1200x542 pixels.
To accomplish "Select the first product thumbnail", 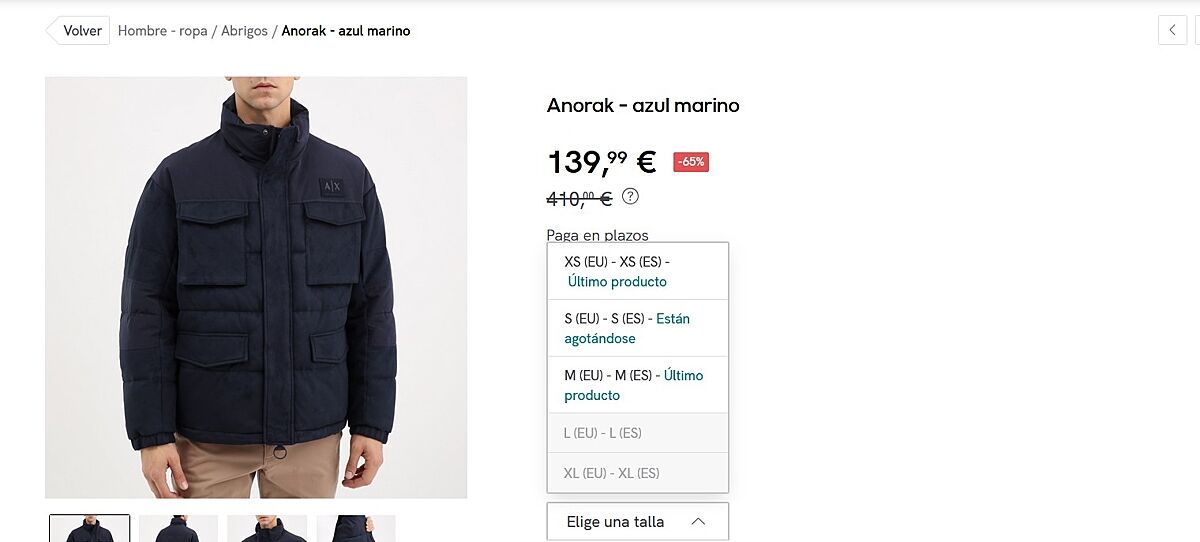I will [x=90, y=528].
